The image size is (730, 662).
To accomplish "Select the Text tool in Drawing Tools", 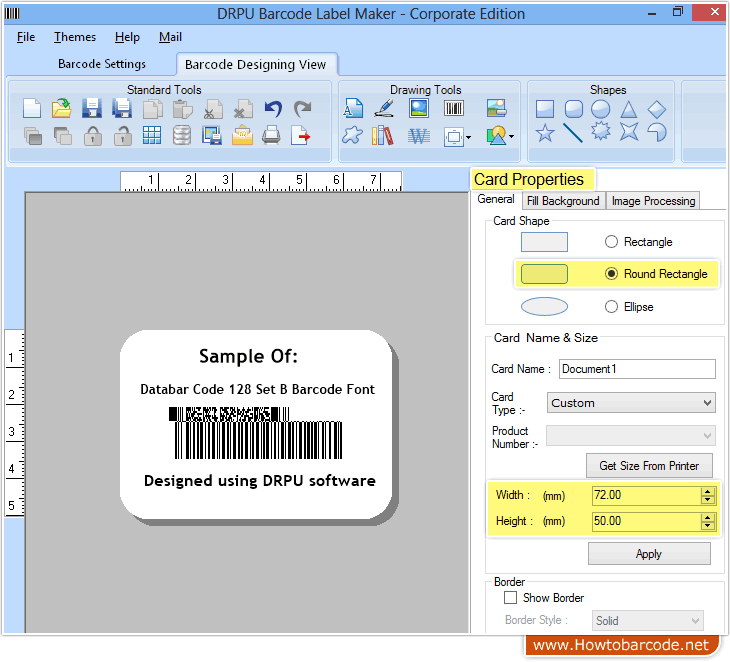I will 353,108.
